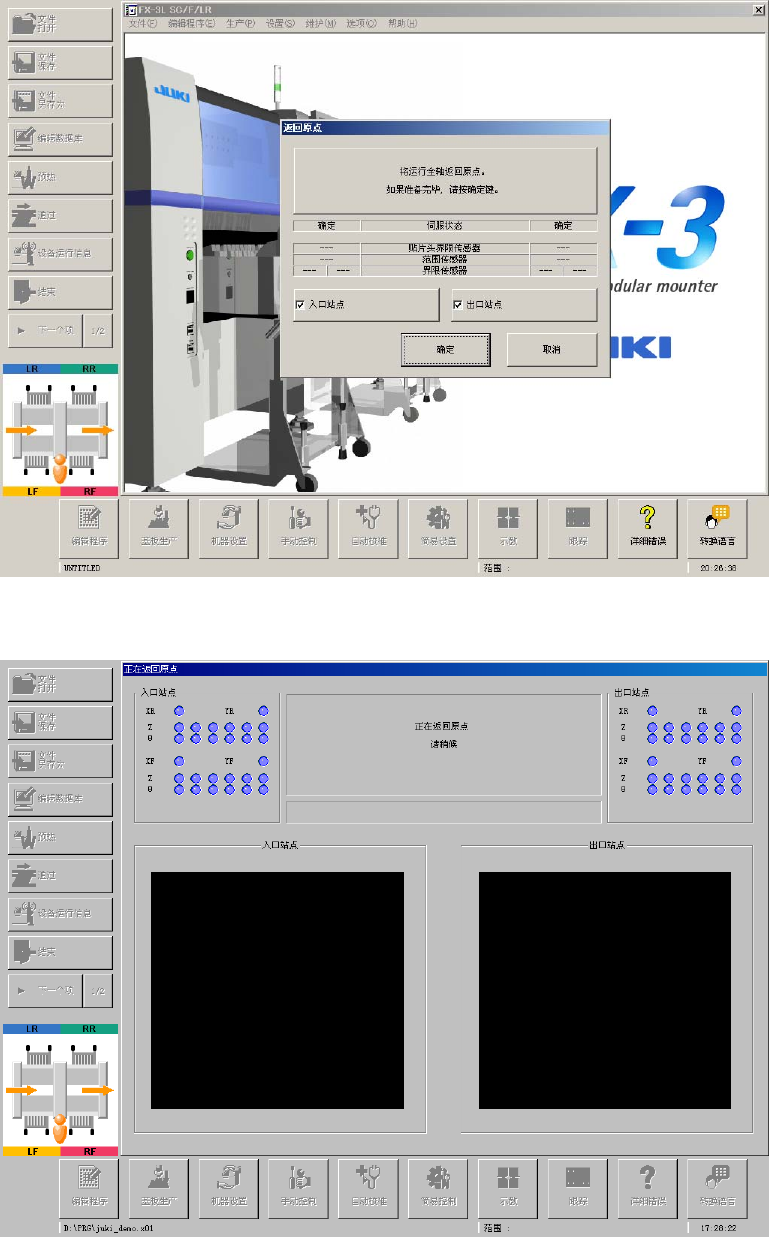Image resolution: width=769 pixels, height=1237 pixels.
Task: Click the exit station (出口站点) black camera view
Action: [605, 990]
